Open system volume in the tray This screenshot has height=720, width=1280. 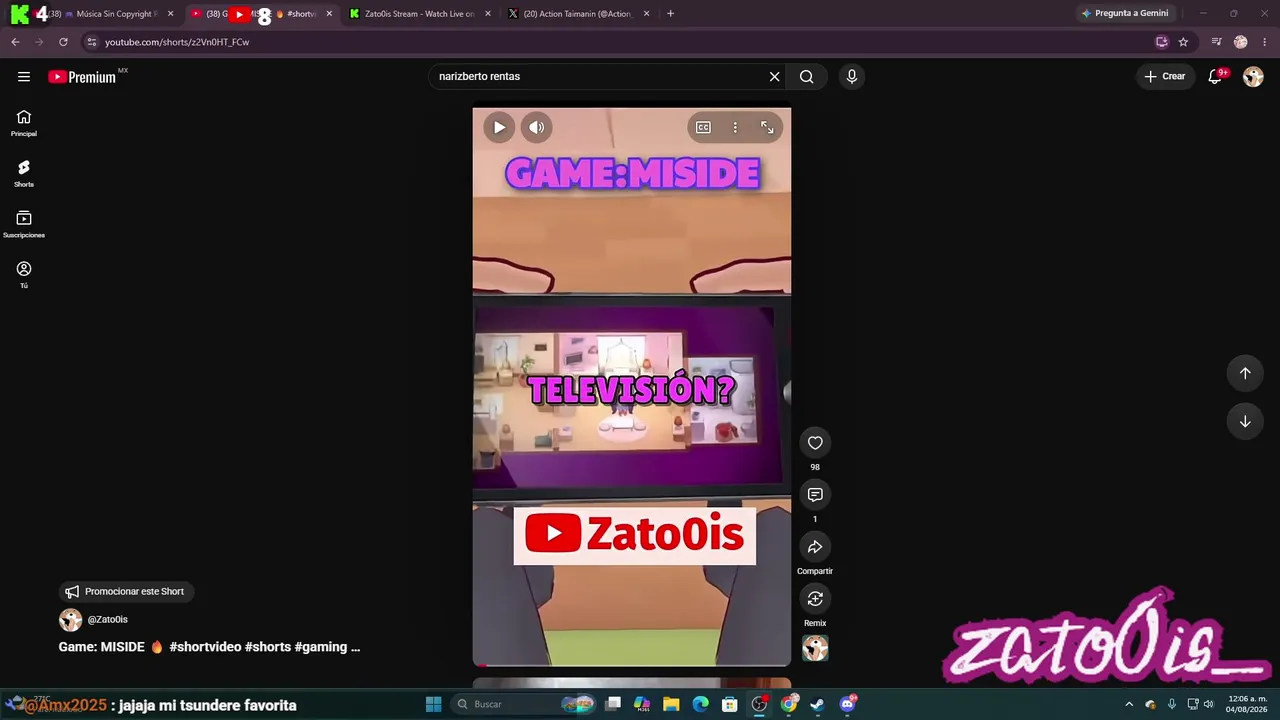coord(1209,704)
